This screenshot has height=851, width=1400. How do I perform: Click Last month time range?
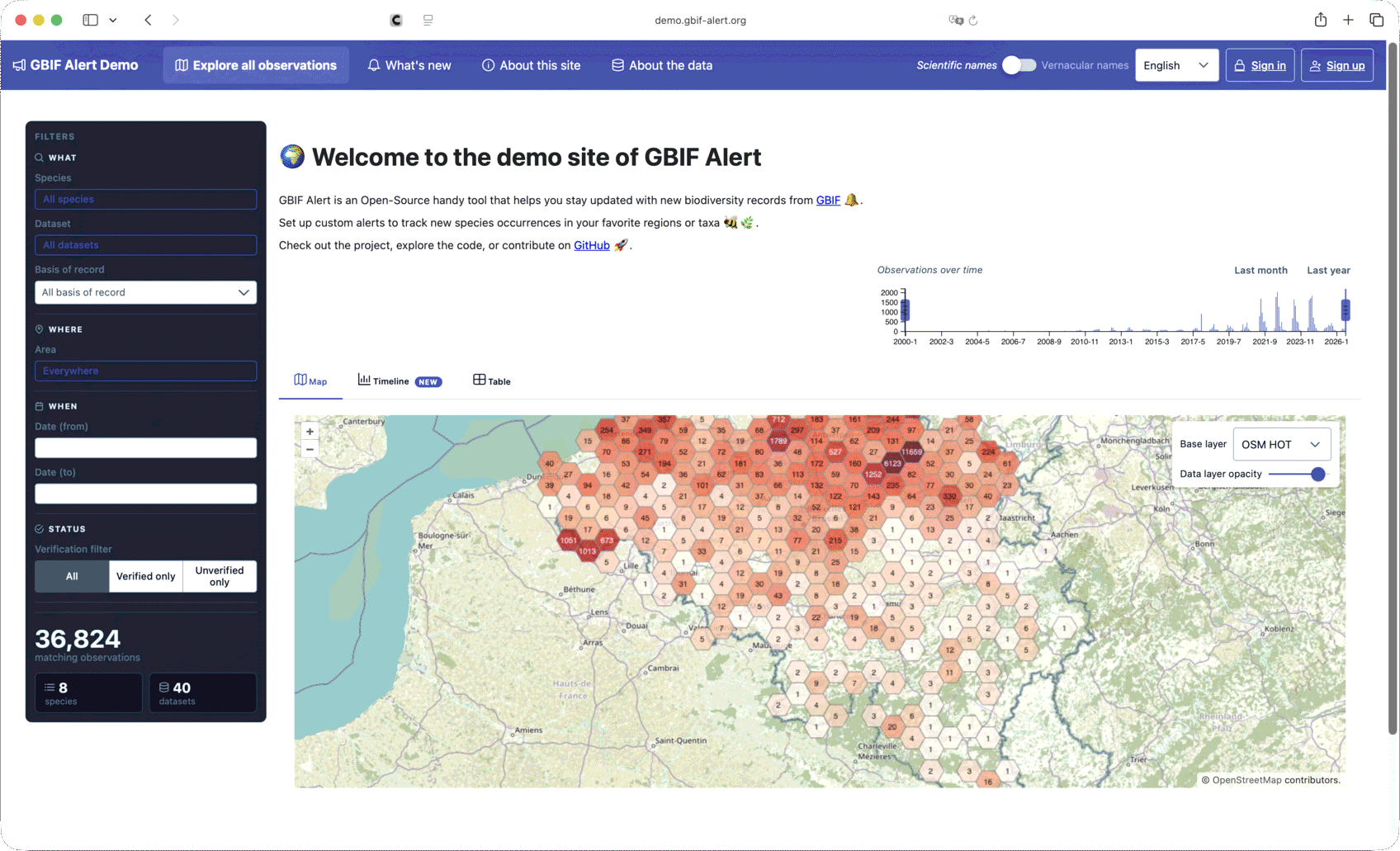1260,270
